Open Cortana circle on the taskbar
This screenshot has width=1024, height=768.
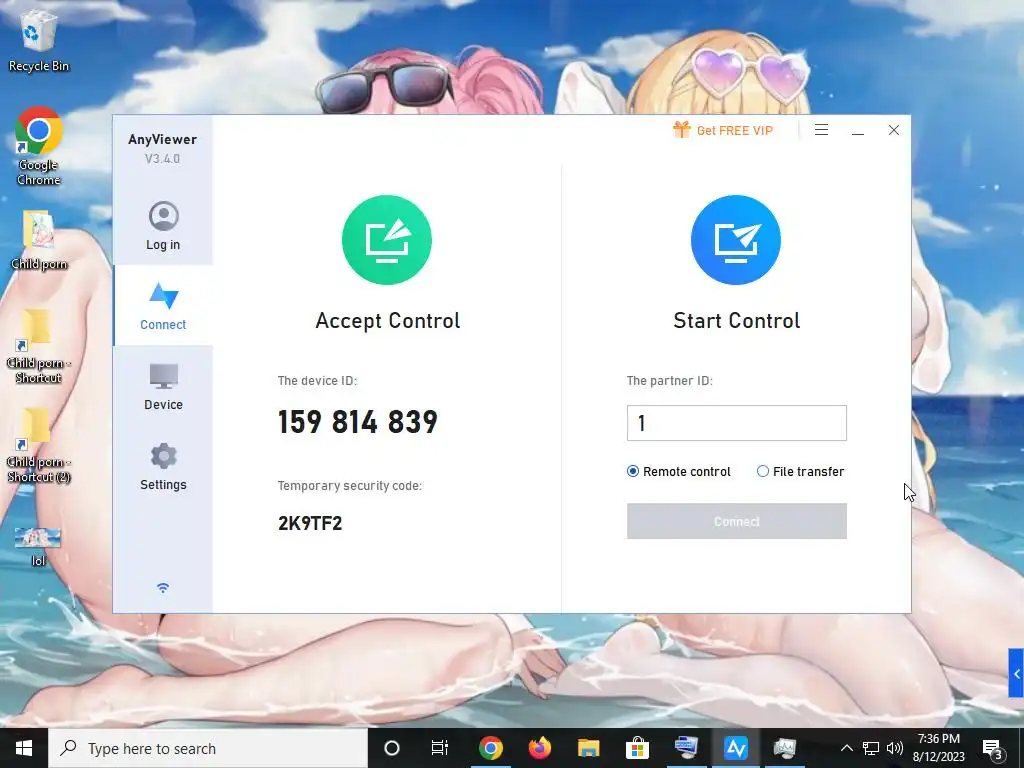click(x=392, y=748)
